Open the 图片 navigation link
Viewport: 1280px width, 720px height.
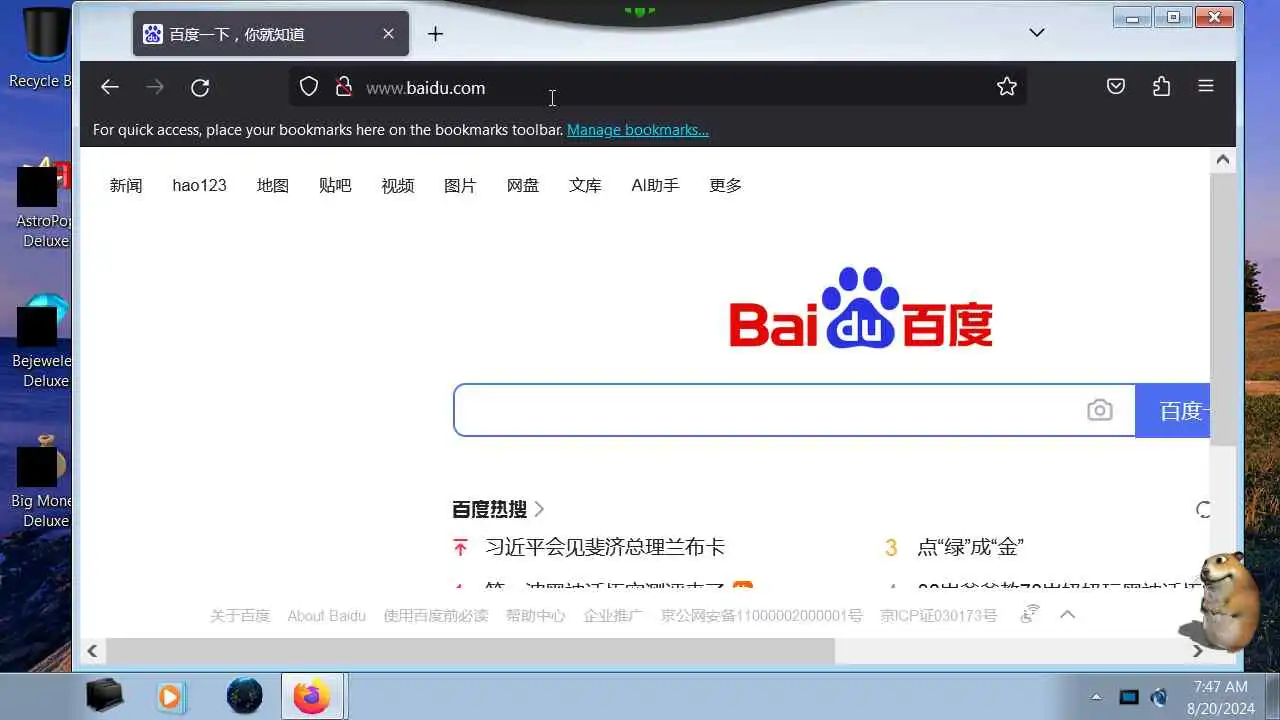[460, 185]
